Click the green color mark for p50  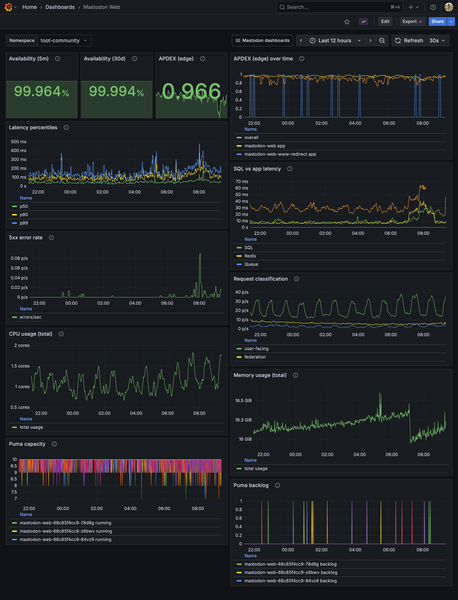tap(15, 206)
